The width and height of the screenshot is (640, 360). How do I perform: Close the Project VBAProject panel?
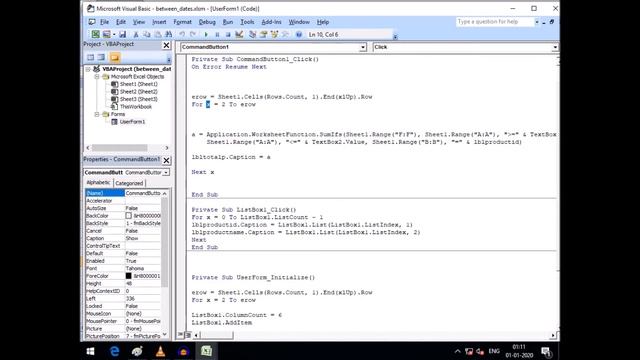pyautogui.click(x=167, y=45)
